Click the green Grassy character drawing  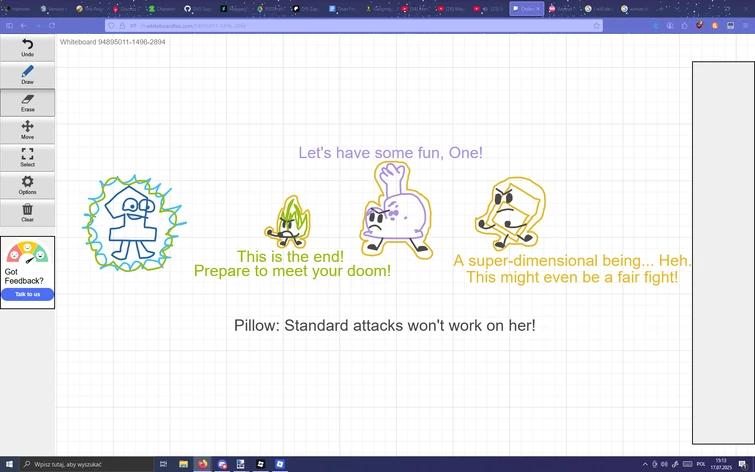point(288,222)
